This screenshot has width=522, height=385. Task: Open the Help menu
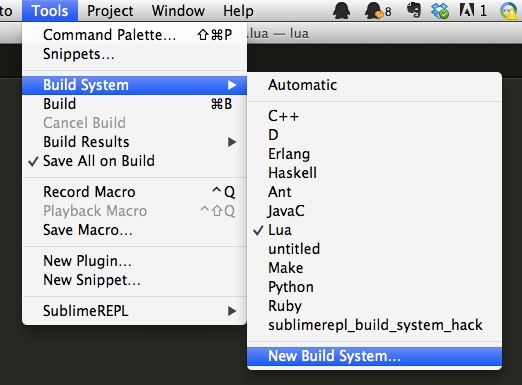[x=238, y=11]
